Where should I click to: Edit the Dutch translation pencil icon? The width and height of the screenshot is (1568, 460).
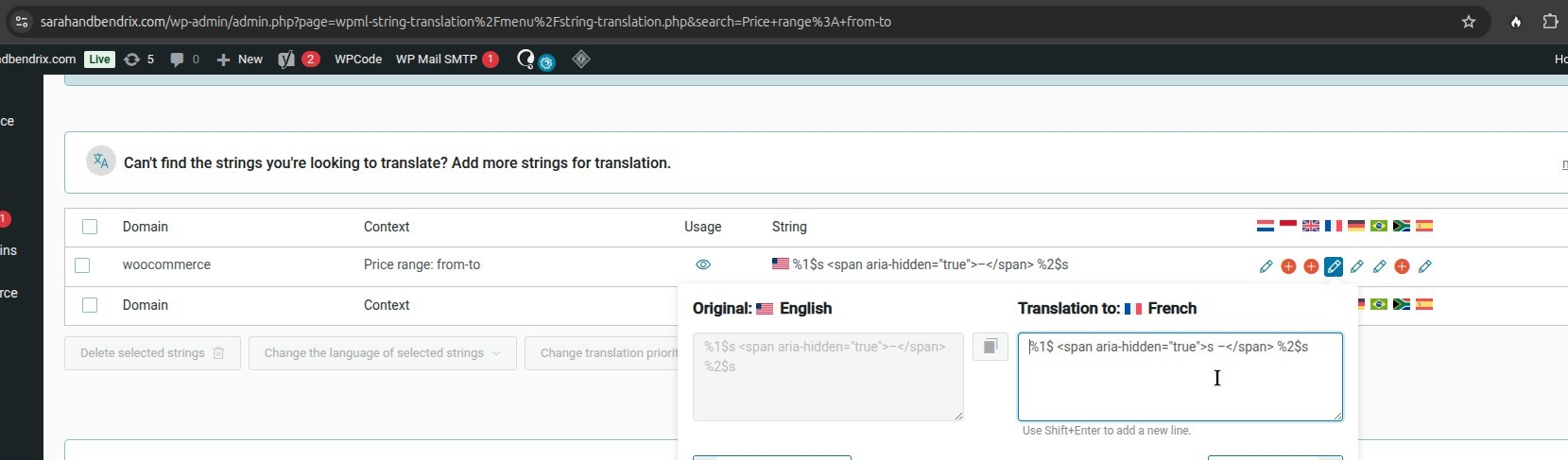[1266, 266]
